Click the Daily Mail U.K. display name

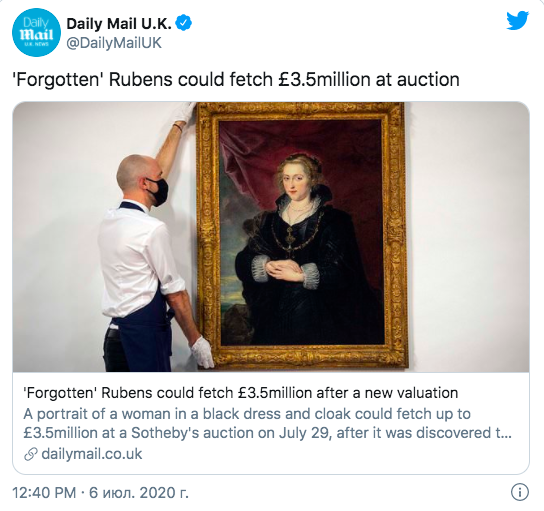119,24
